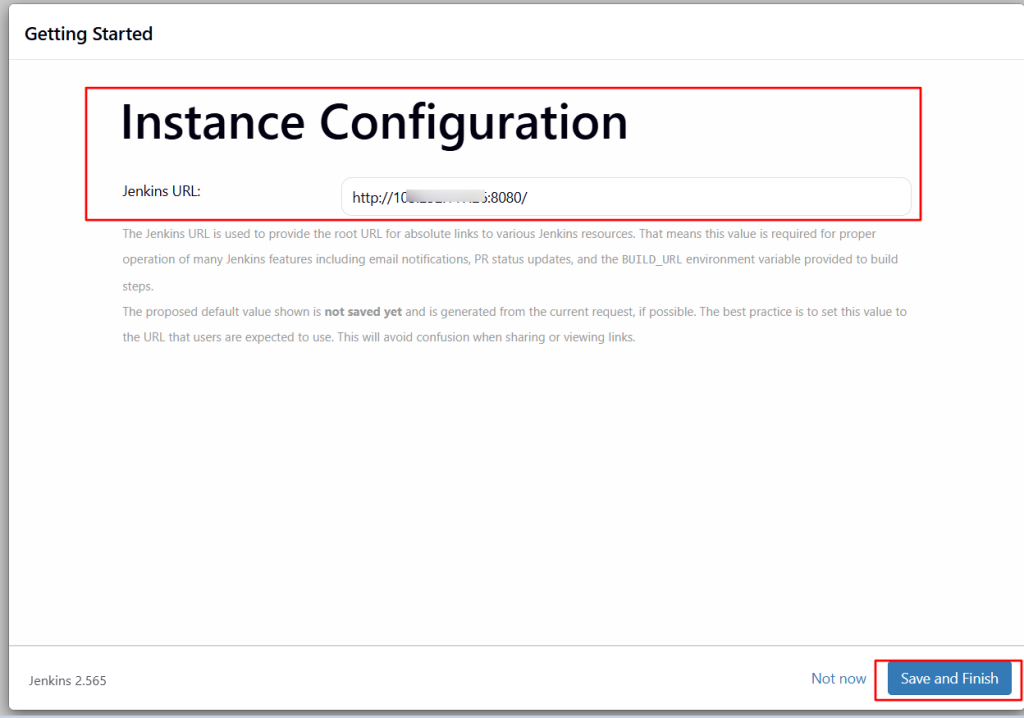Click the Jenkins 2.565 version text
The height and width of the screenshot is (718, 1024).
[67, 680]
